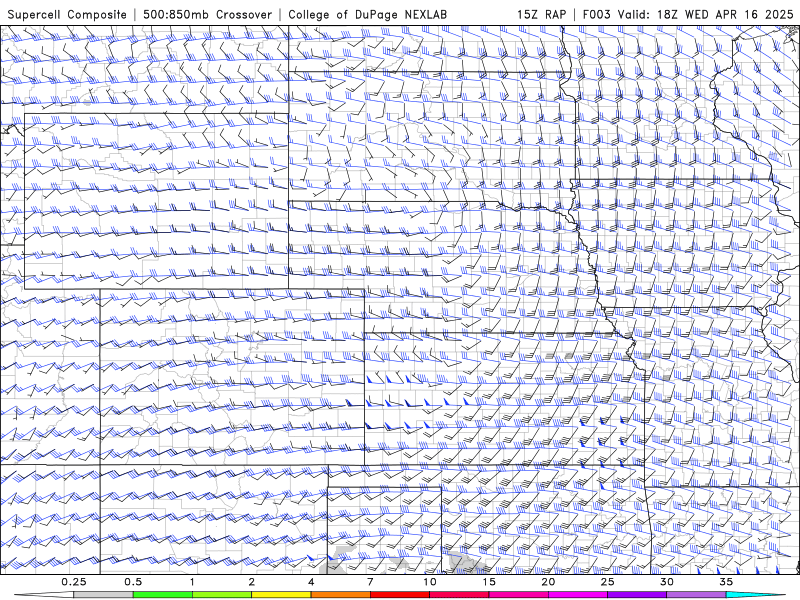
Task: Click the legend value 7 on the scale
Action: pos(370,582)
